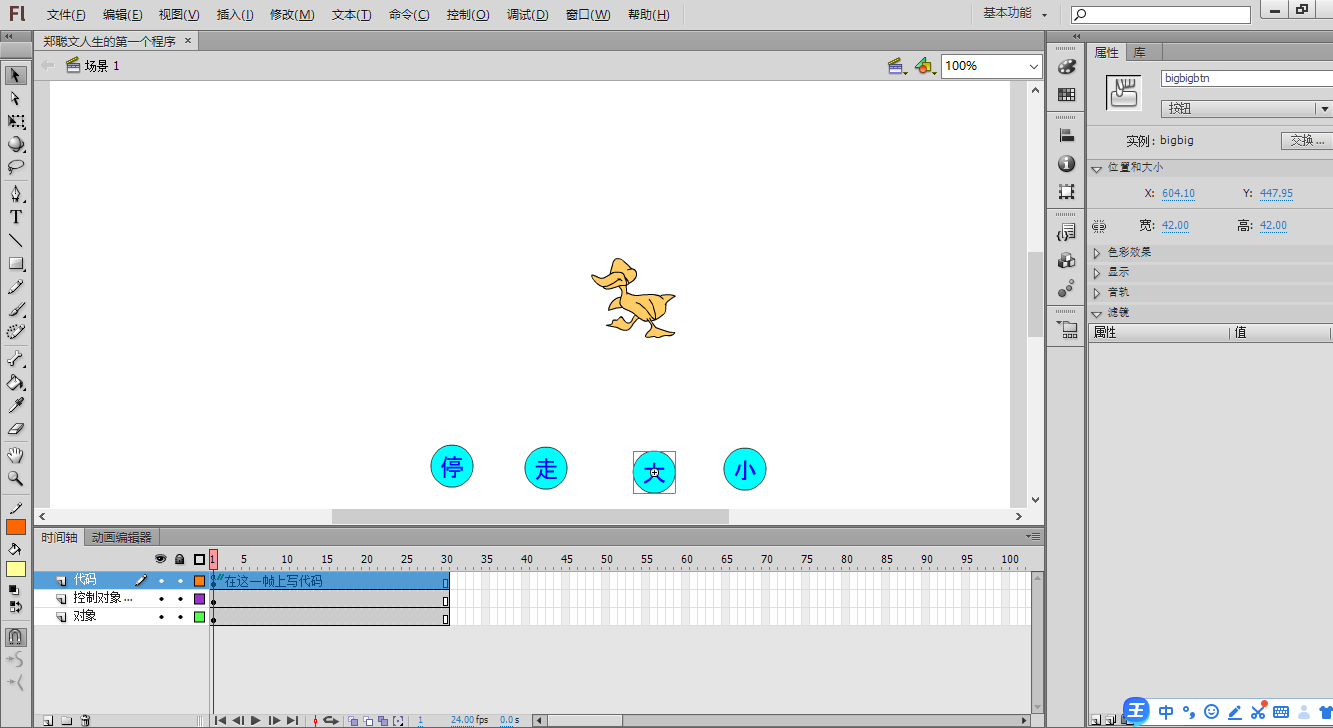Open the 基本功能 workspace dropdown
This screenshot has width=1333, height=728.
[x=1014, y=14]
